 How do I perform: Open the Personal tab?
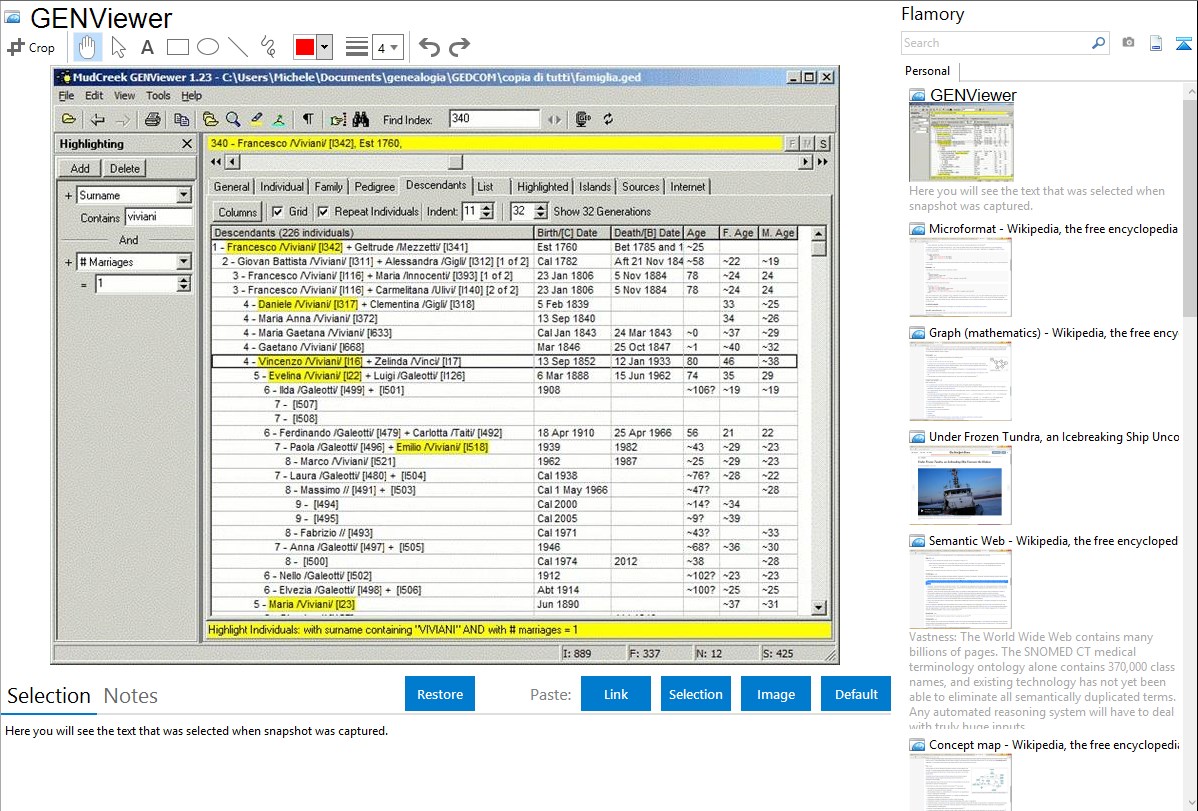927,71
